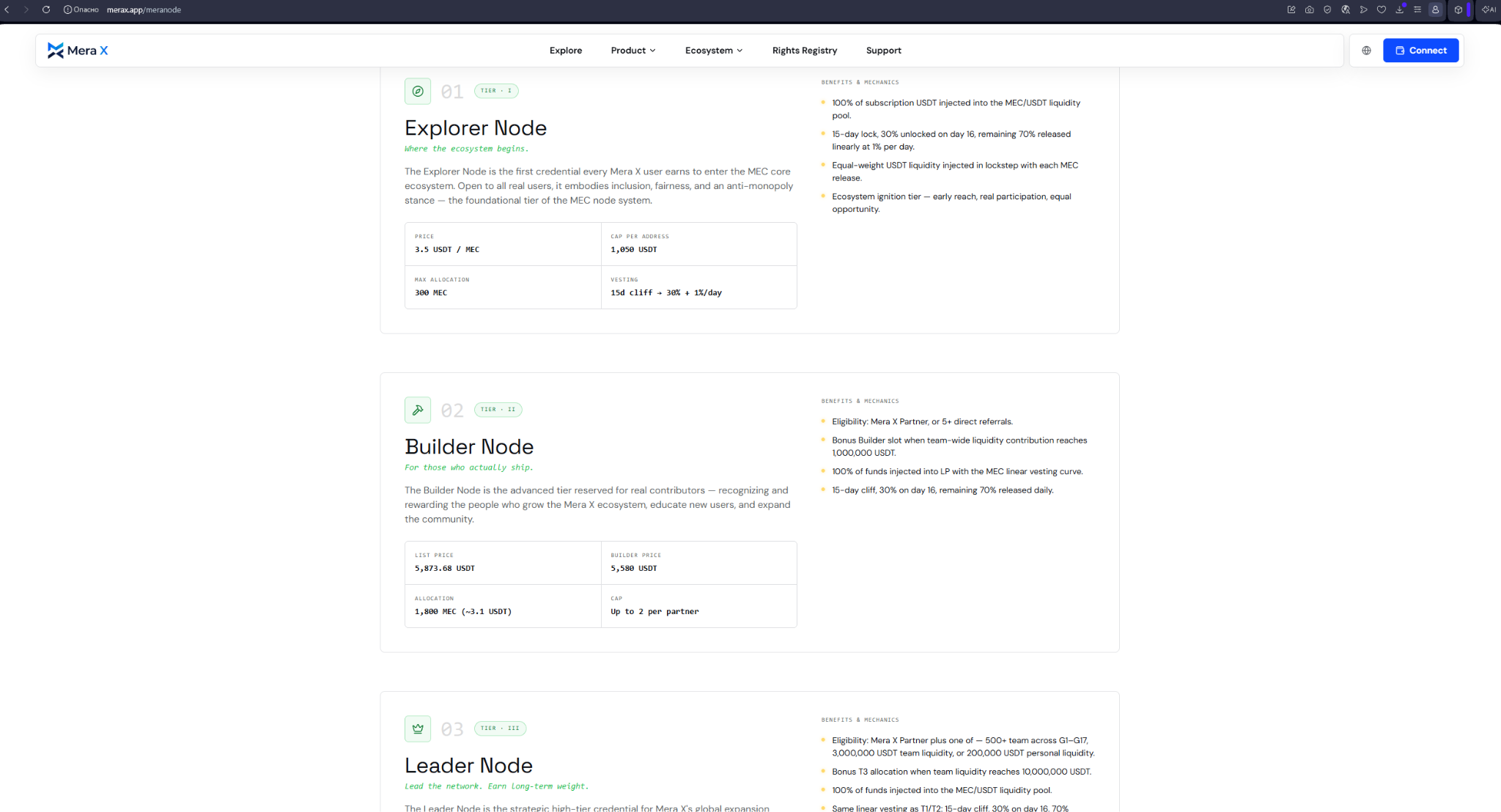Open browser downloads icon
The width and height of the screenshot is (1501, 812).
[1400, 10]
